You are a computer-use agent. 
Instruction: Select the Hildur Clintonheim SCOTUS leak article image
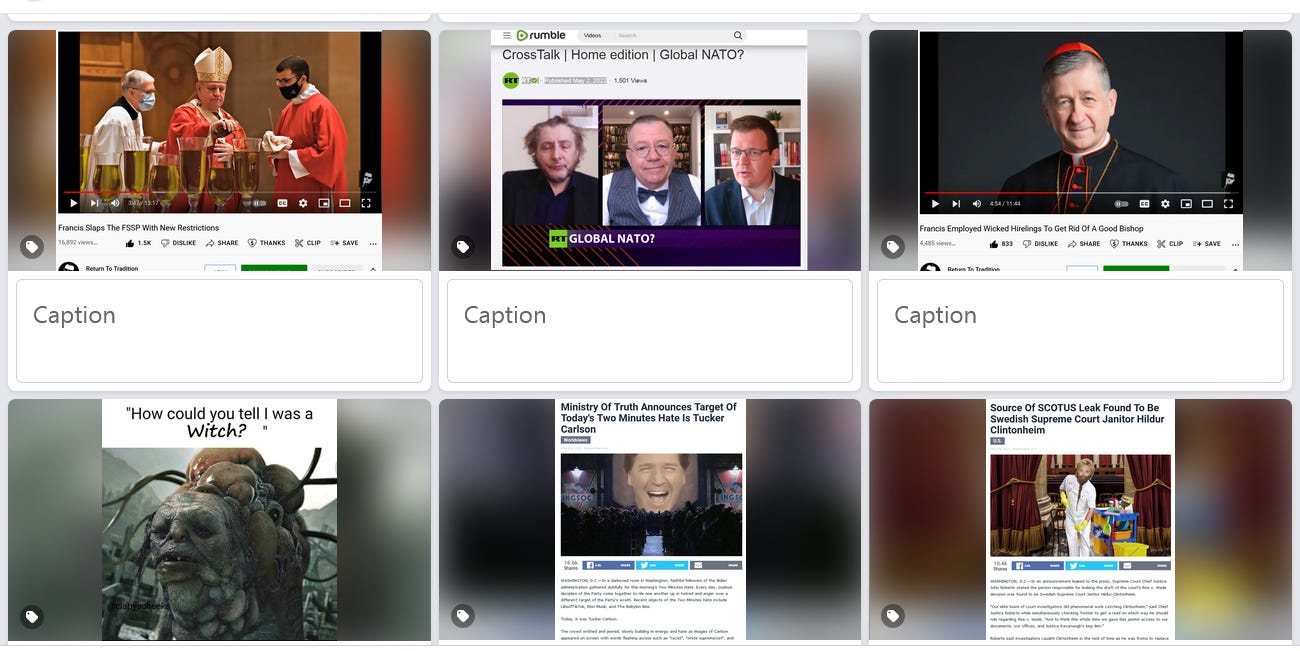pyautogui.click(x=1080, y=520)
